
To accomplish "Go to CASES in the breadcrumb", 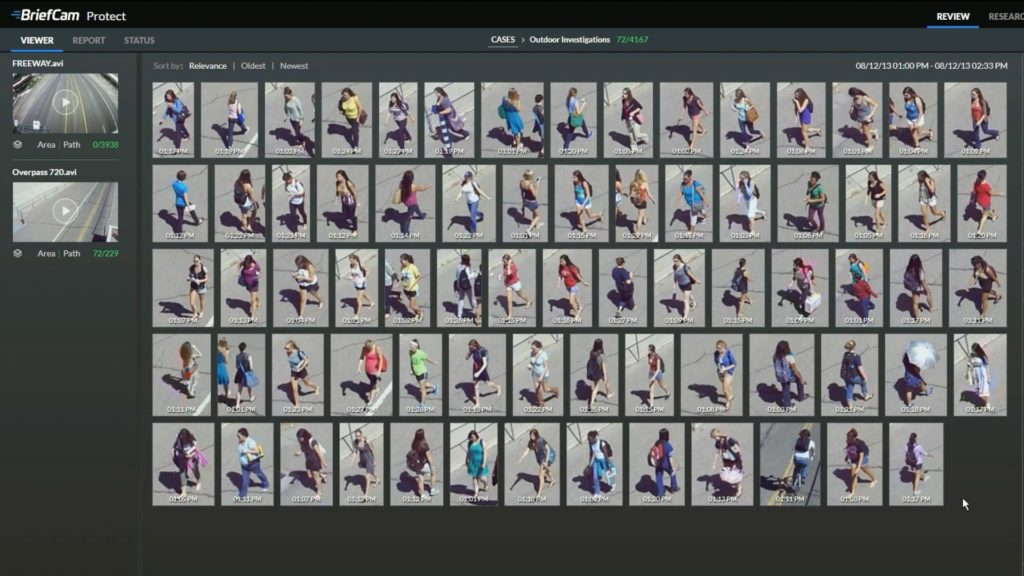I will [503, 40].
